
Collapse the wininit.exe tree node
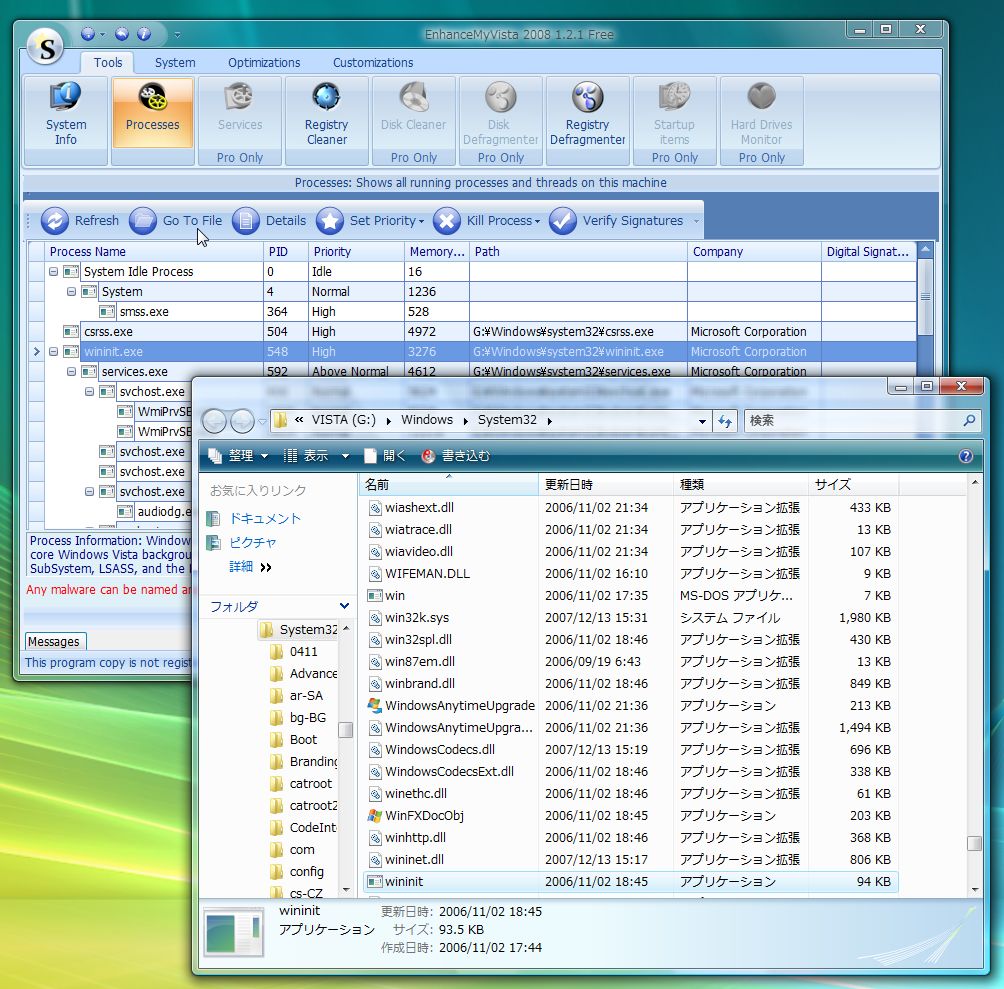(54, 352)
